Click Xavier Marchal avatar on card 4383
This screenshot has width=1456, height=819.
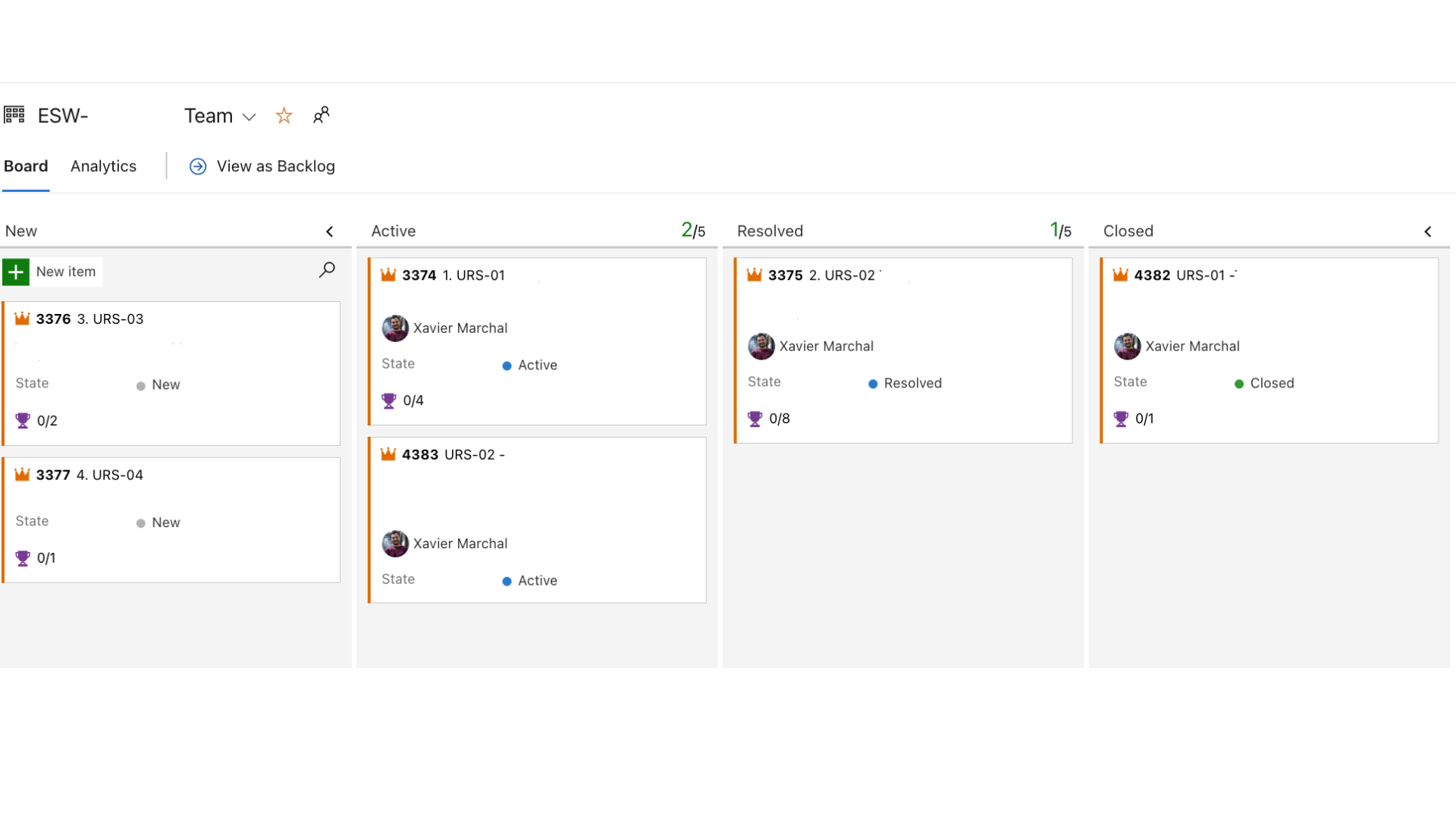tap(395, 543)
